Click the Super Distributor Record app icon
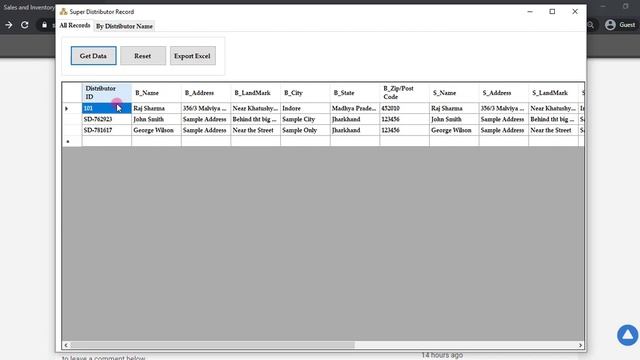 (x=63, y=11)
